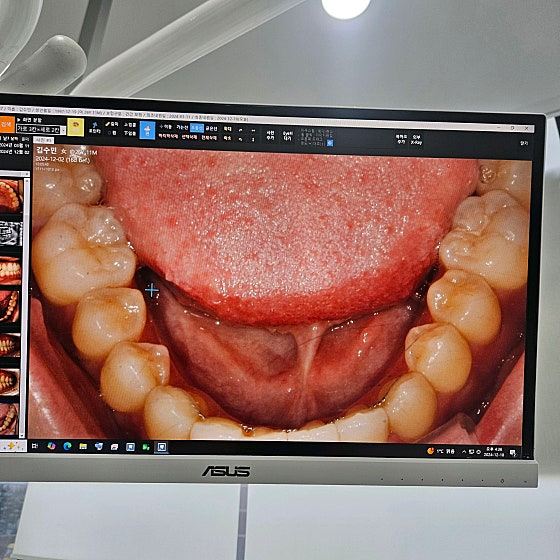560x560 pixels.
Task: Select the 가는선 thin line option
Action: (182, 127)
